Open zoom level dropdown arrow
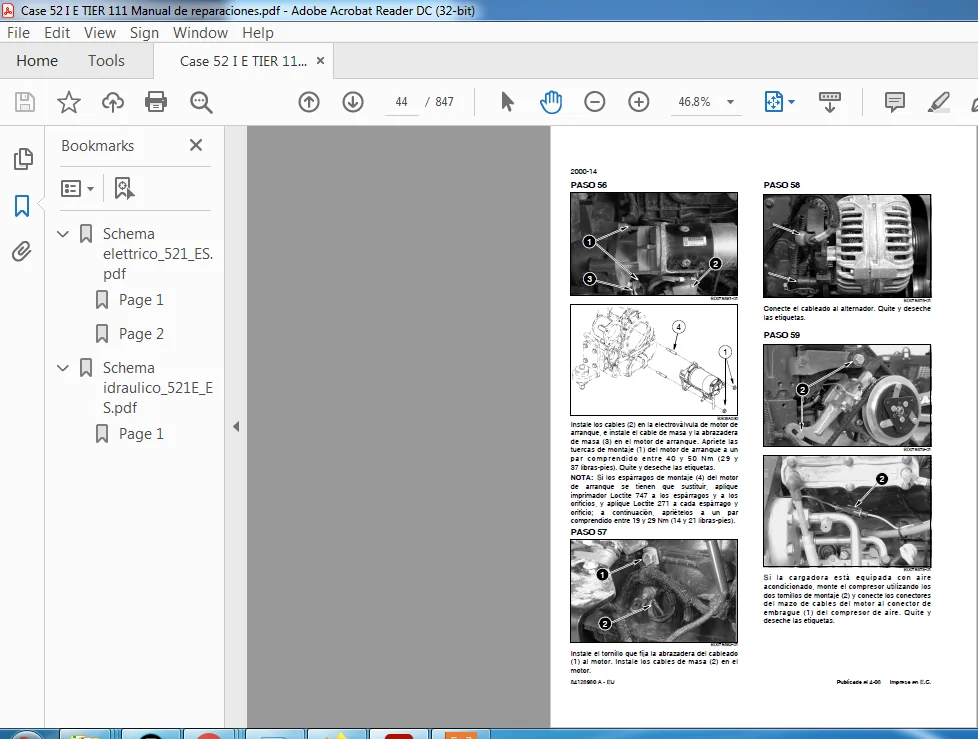The height and width of the screenshot is (739, 978). point(730,102)
